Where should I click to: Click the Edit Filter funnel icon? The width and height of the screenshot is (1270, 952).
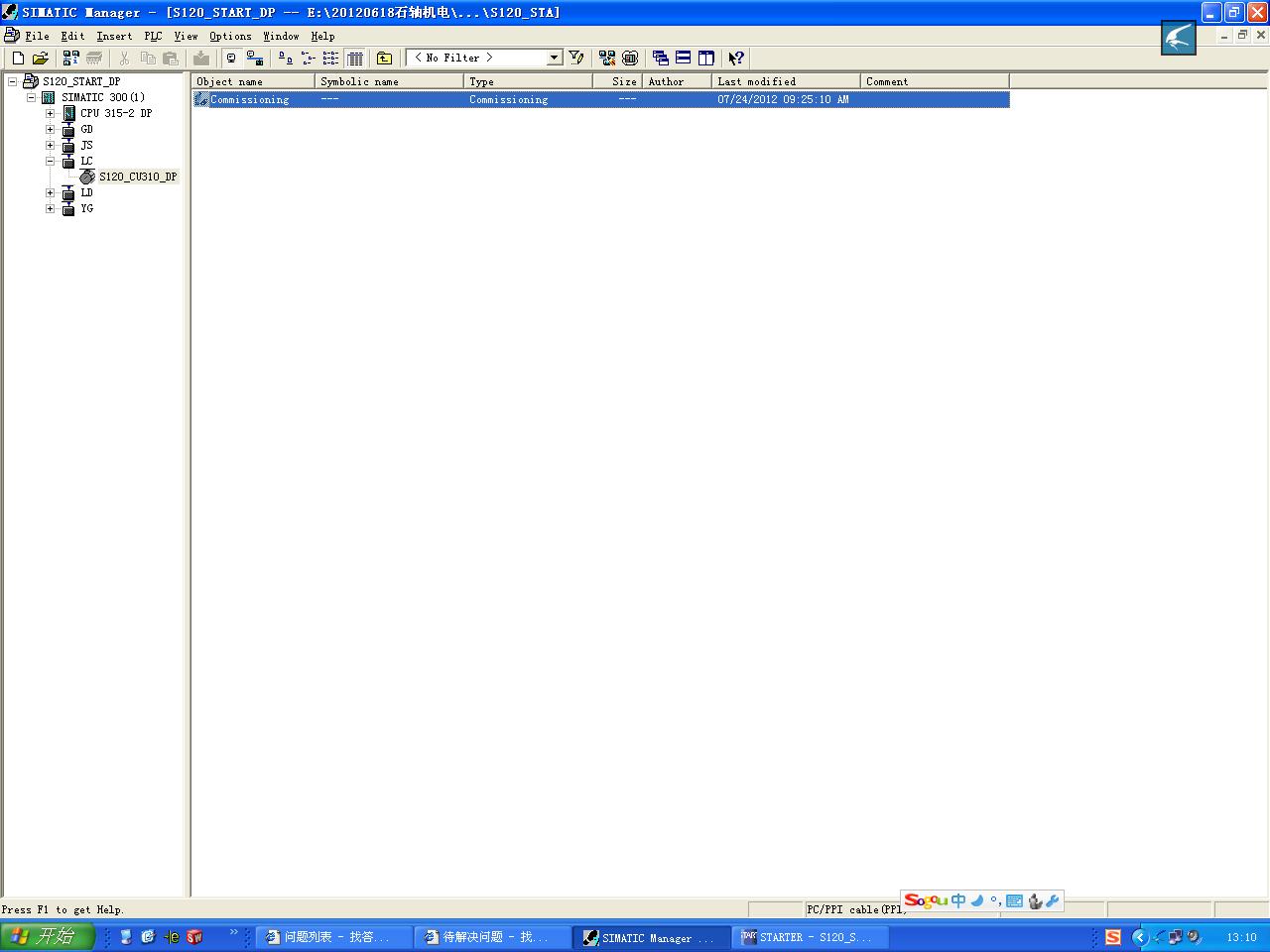click(576, 59)
